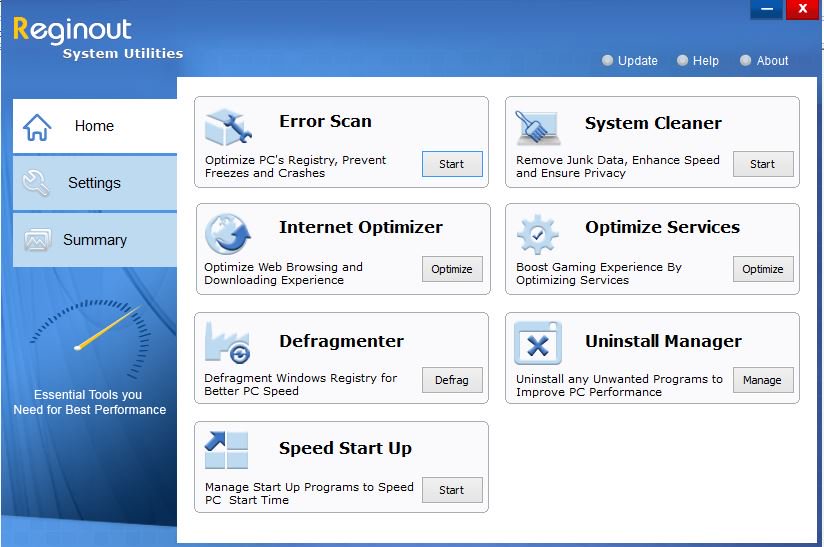Click the Uninstall Manager heading
Image resolution: width=824 pixels, height=547 pixels.
663,341
